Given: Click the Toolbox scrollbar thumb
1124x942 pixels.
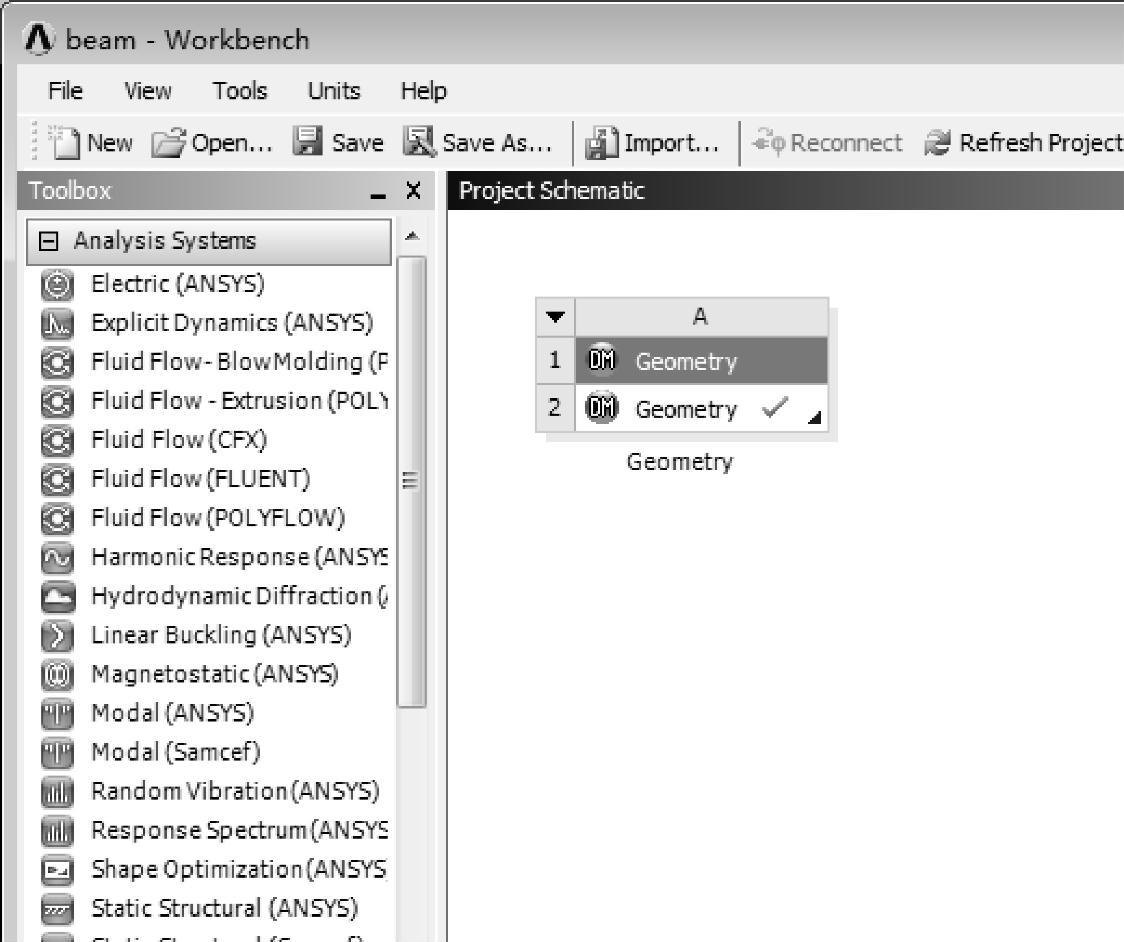Looking at the screenshot, I should click(411, 482).
